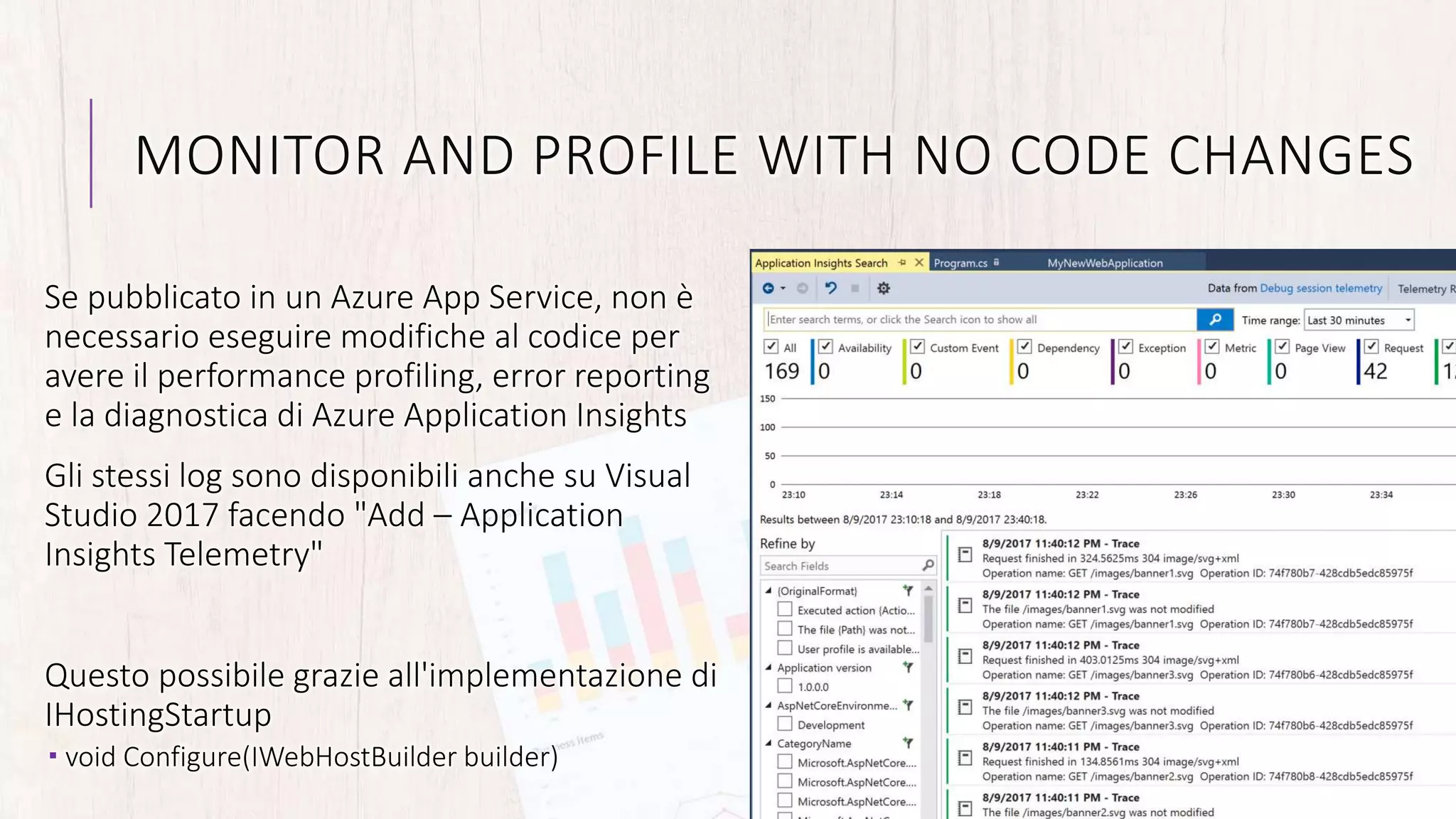Open the dropdown arrow beside back button
Image resolution: width=1456 pixels, height=819 pixels.
point(783,289)
